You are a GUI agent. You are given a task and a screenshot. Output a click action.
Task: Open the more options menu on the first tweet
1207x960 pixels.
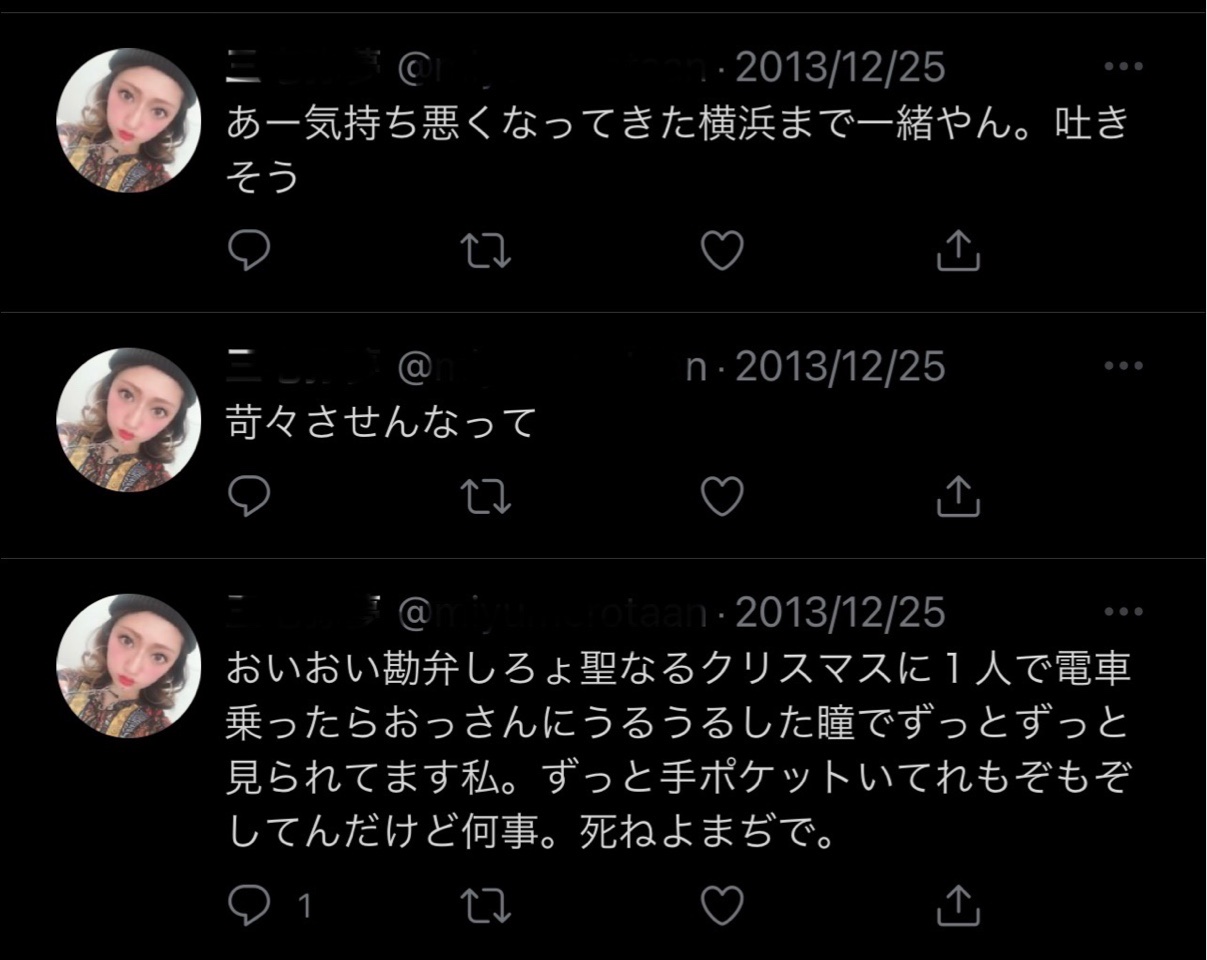click(x=1125, y=65)
